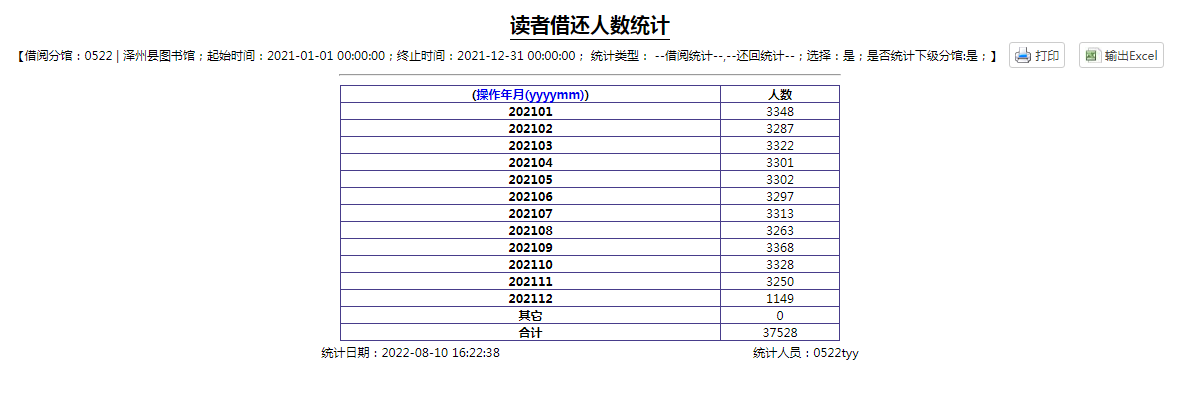This screenshot has width=1194, height=398.
Task: Click the printer icon in 打印 button
Action: [x=1023, y=56]
